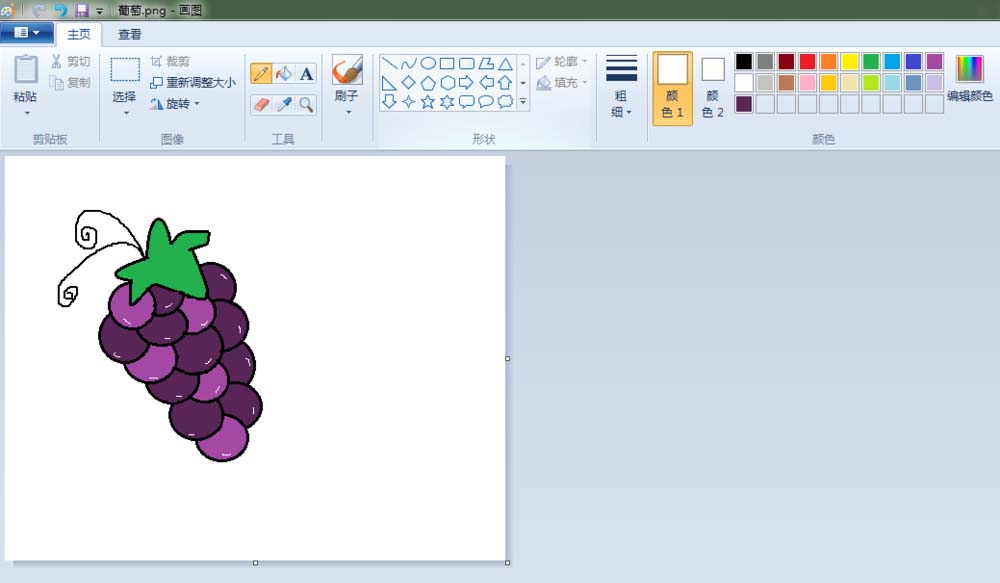This screenshot has width=1000, height=583.
Task: Expand the shapes gallery more arrow
Action: 523,101
